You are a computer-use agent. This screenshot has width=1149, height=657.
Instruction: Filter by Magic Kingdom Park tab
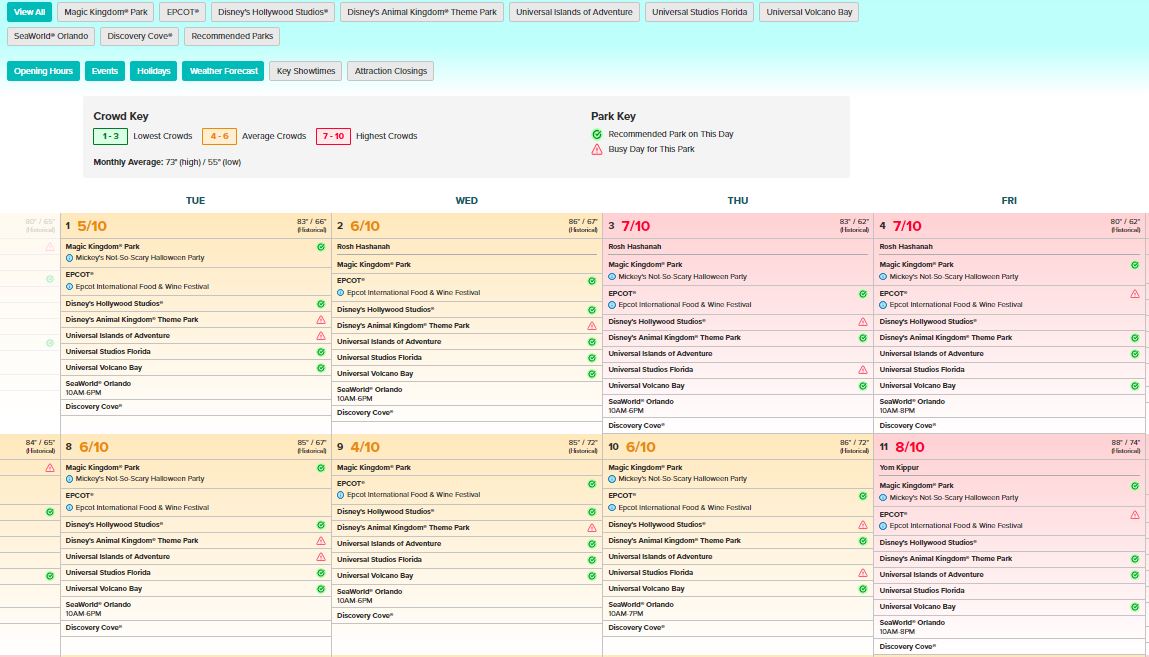(106, 12)
